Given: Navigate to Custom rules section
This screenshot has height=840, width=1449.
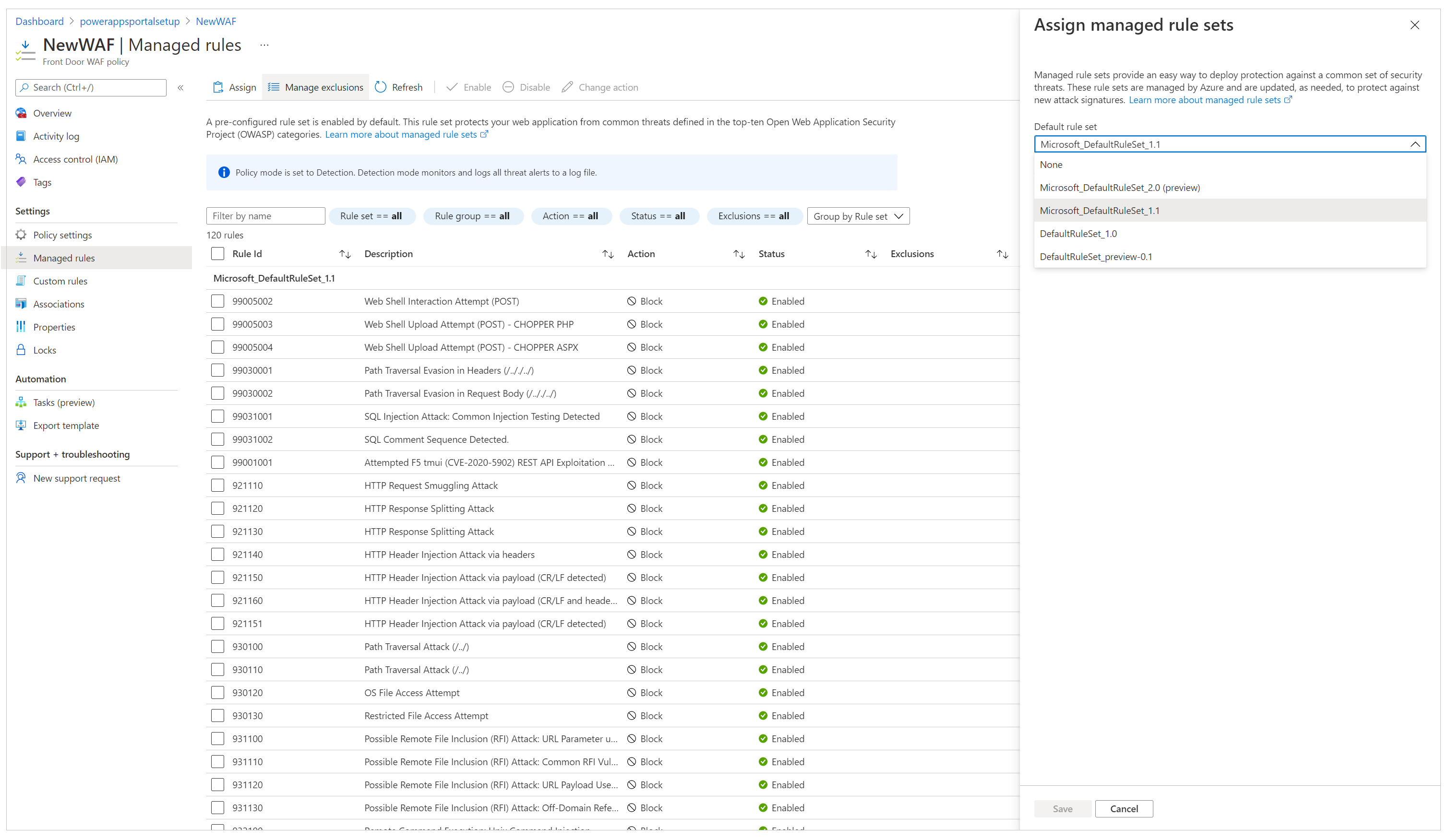Looking at the screenshot, I should coord(61,280).
